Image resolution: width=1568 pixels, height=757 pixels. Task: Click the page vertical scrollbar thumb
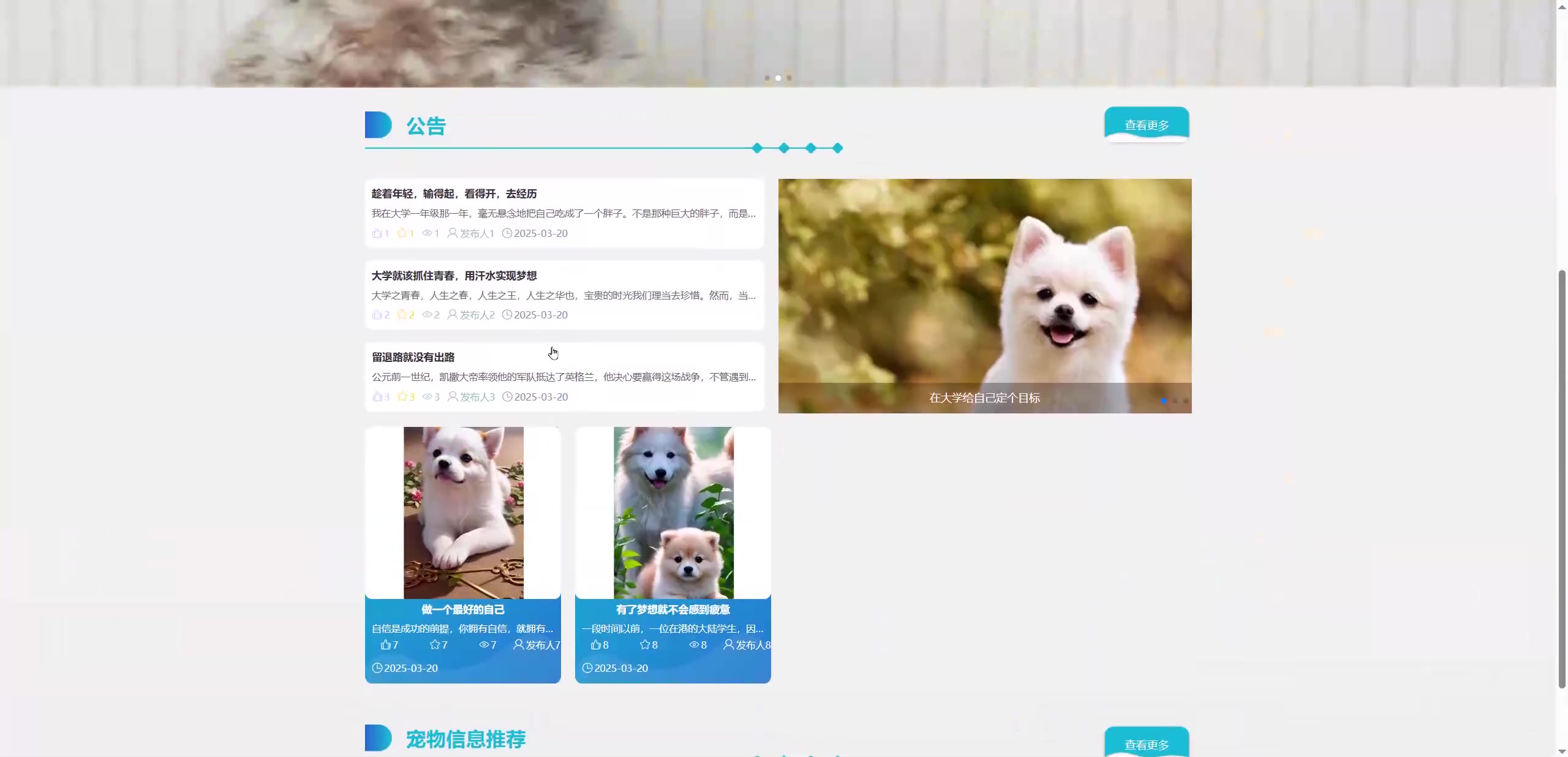(x=1561, y=478)
